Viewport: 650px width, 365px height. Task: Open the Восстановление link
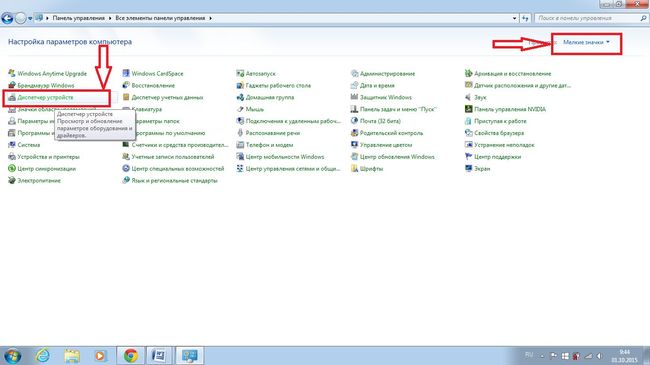coord(153,85)
